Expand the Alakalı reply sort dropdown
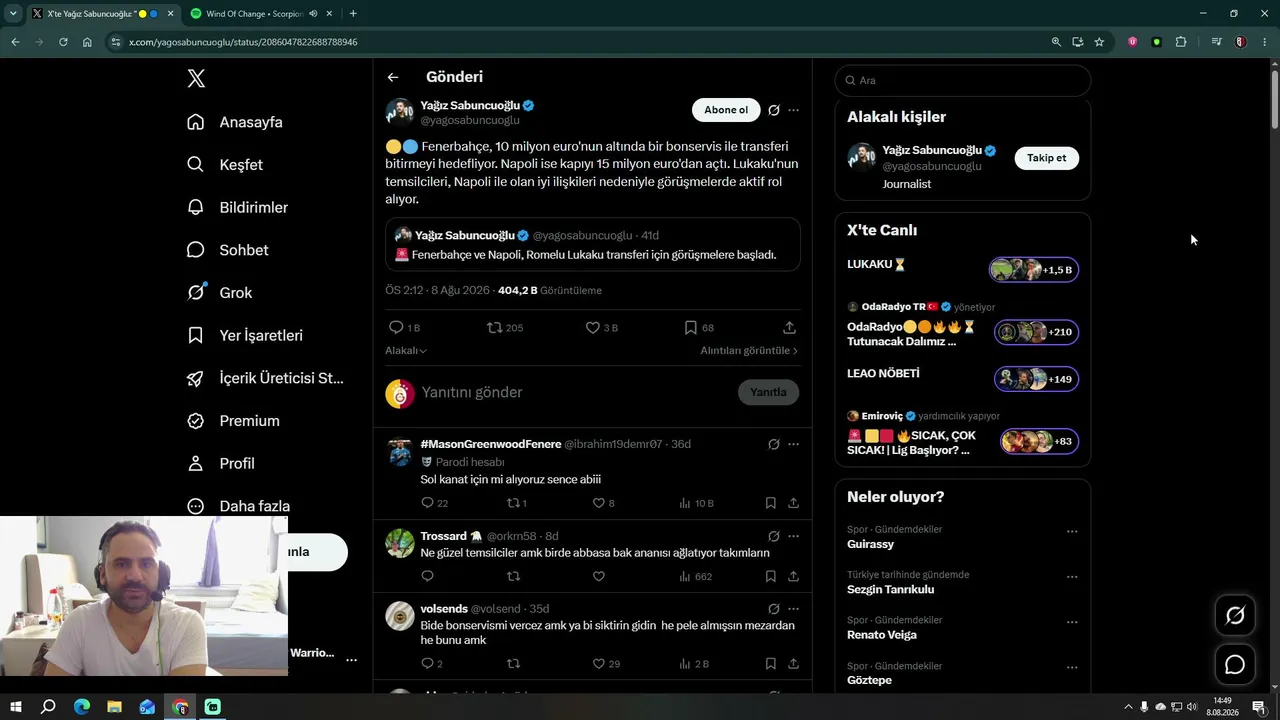This screenshot has height=720, width=1280. [x=406, y=351]
